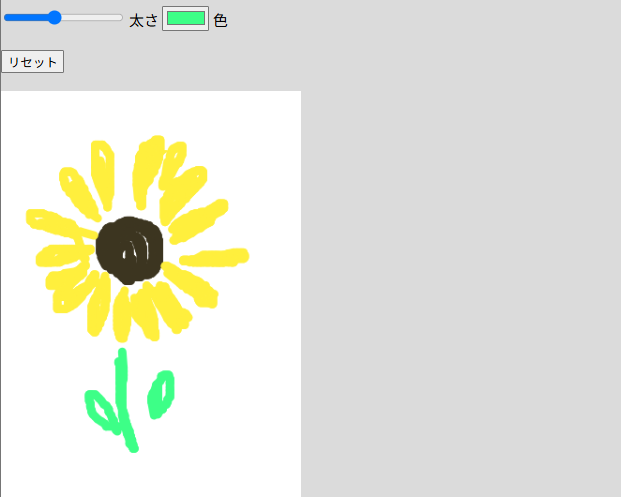Click the green stem of the flower
The image size is (621, 497).
pos(125,400)
